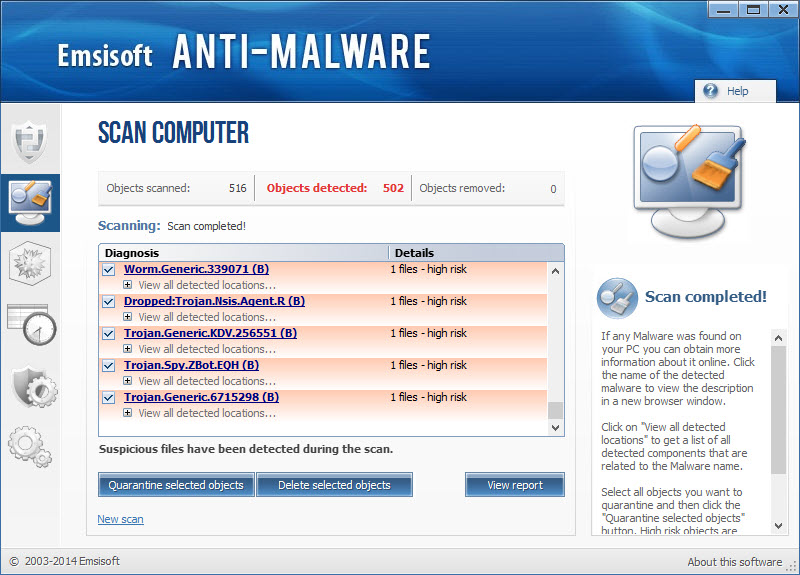Click the View report button
Screen dimensions: 800x575
click(x=515, y=485)
